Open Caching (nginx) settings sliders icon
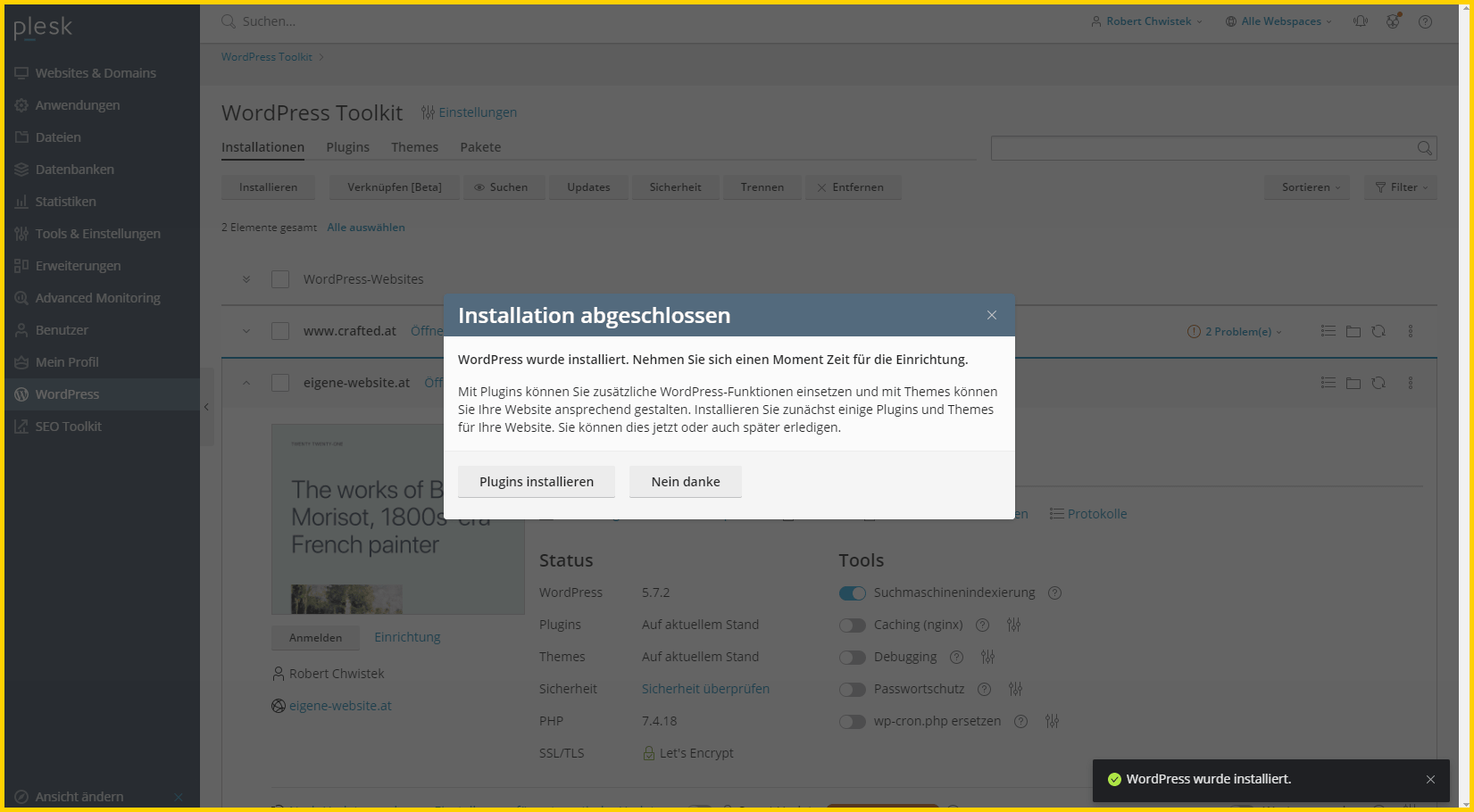Image resolution: width=1474 pixels, height=812 pixels. [1013, 625]
